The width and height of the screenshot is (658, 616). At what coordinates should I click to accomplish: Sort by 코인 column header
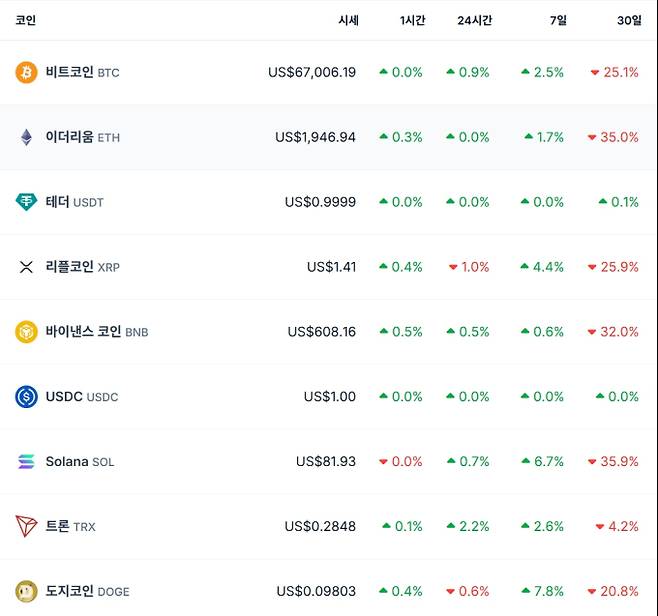click(x=26, y=20)
